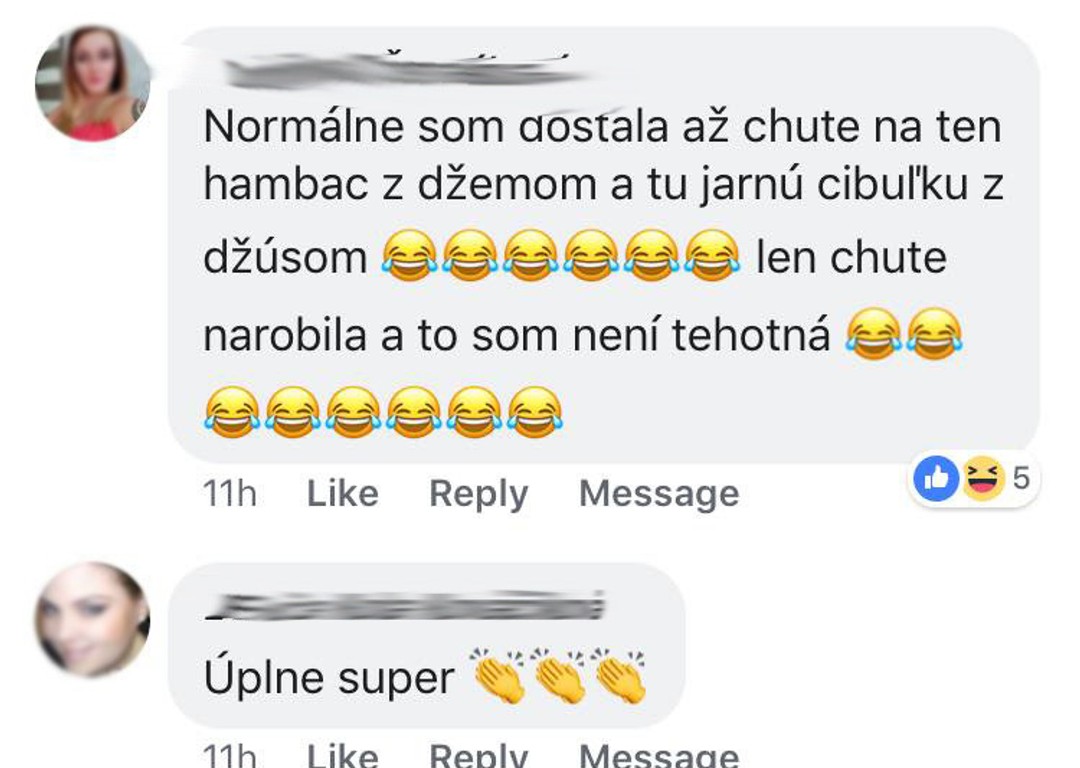This screenshot has height=768, width=1080.
Task: Message the author of 'Úplne super'
Action: pyautogui.click(x=659, y=754)
